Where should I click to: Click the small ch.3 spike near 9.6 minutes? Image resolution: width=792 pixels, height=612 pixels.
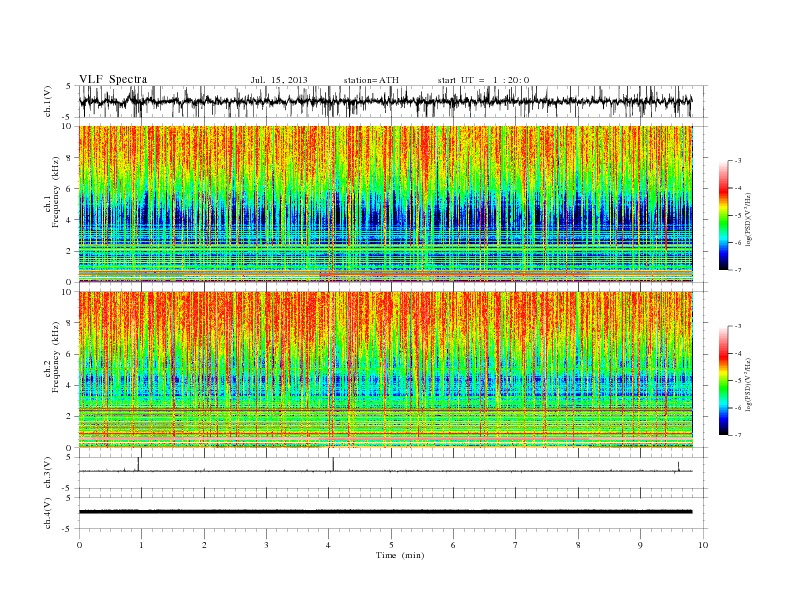[678, 467]
